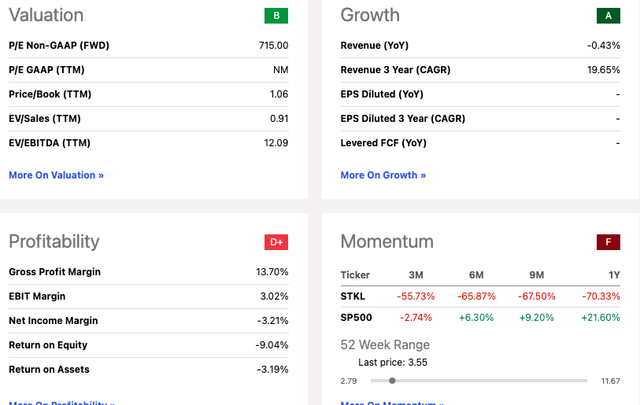Click the Growth section heading

(x=370, y=15)
